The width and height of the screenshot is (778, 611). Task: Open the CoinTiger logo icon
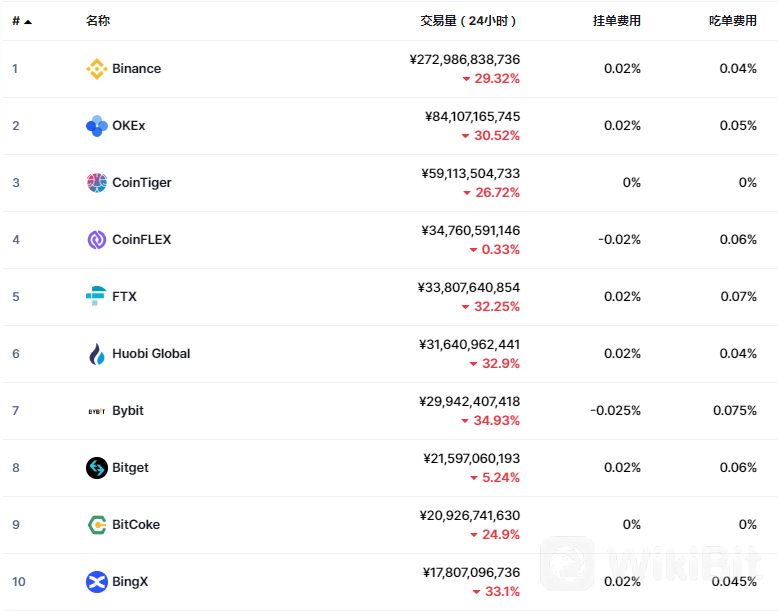point(97,183)
